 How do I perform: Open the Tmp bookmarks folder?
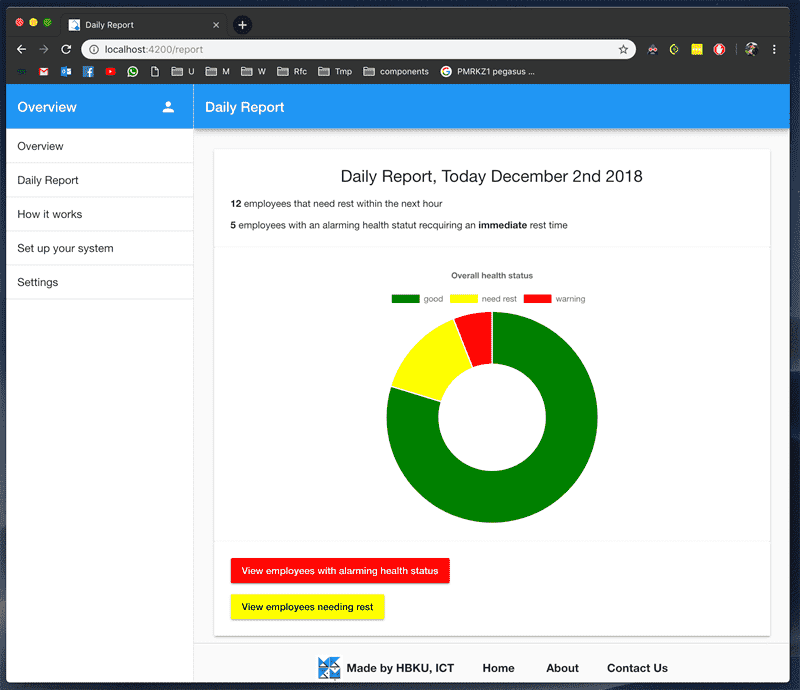(335, 71)
